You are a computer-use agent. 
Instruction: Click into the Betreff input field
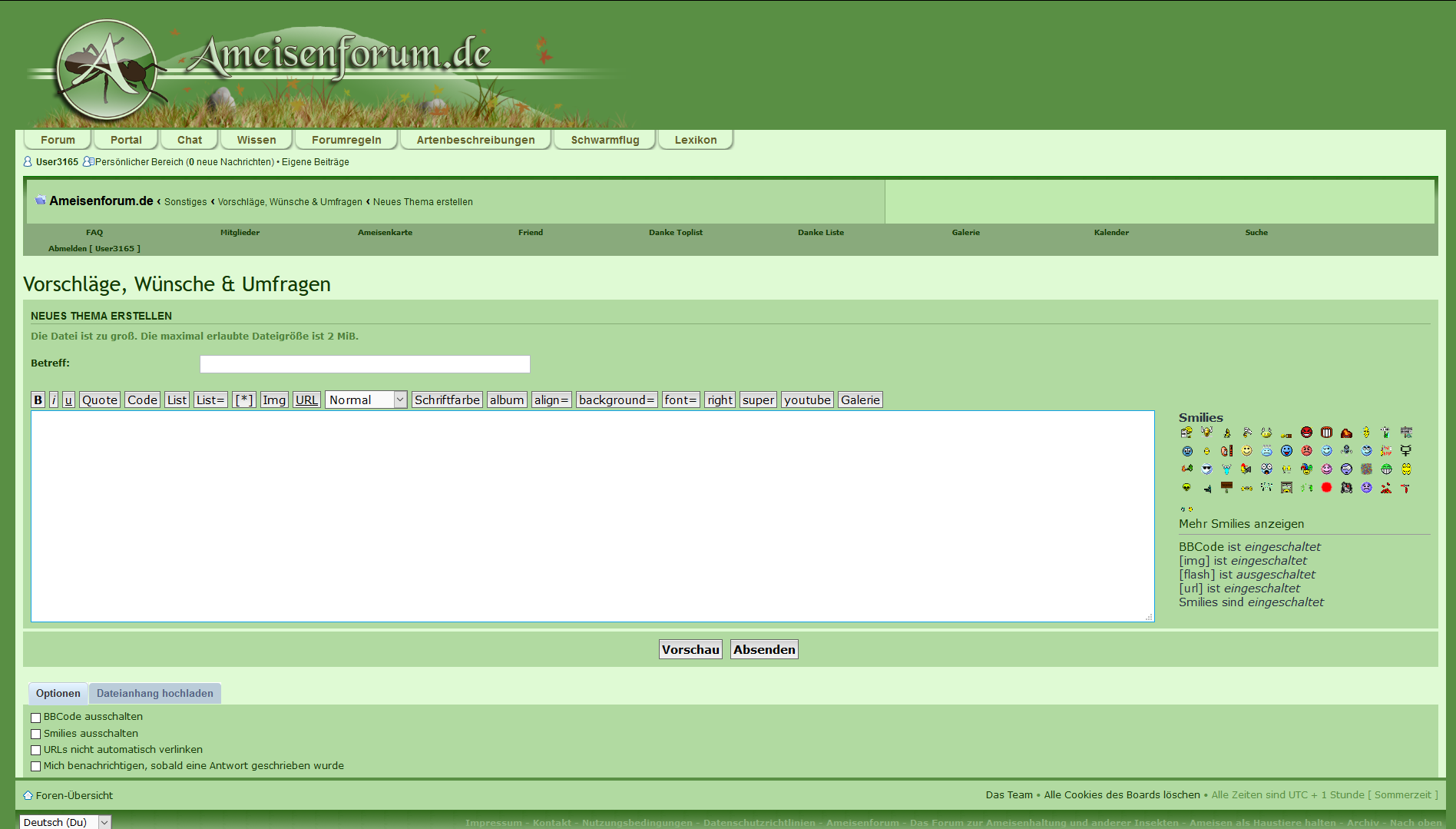tap(365, 364)
